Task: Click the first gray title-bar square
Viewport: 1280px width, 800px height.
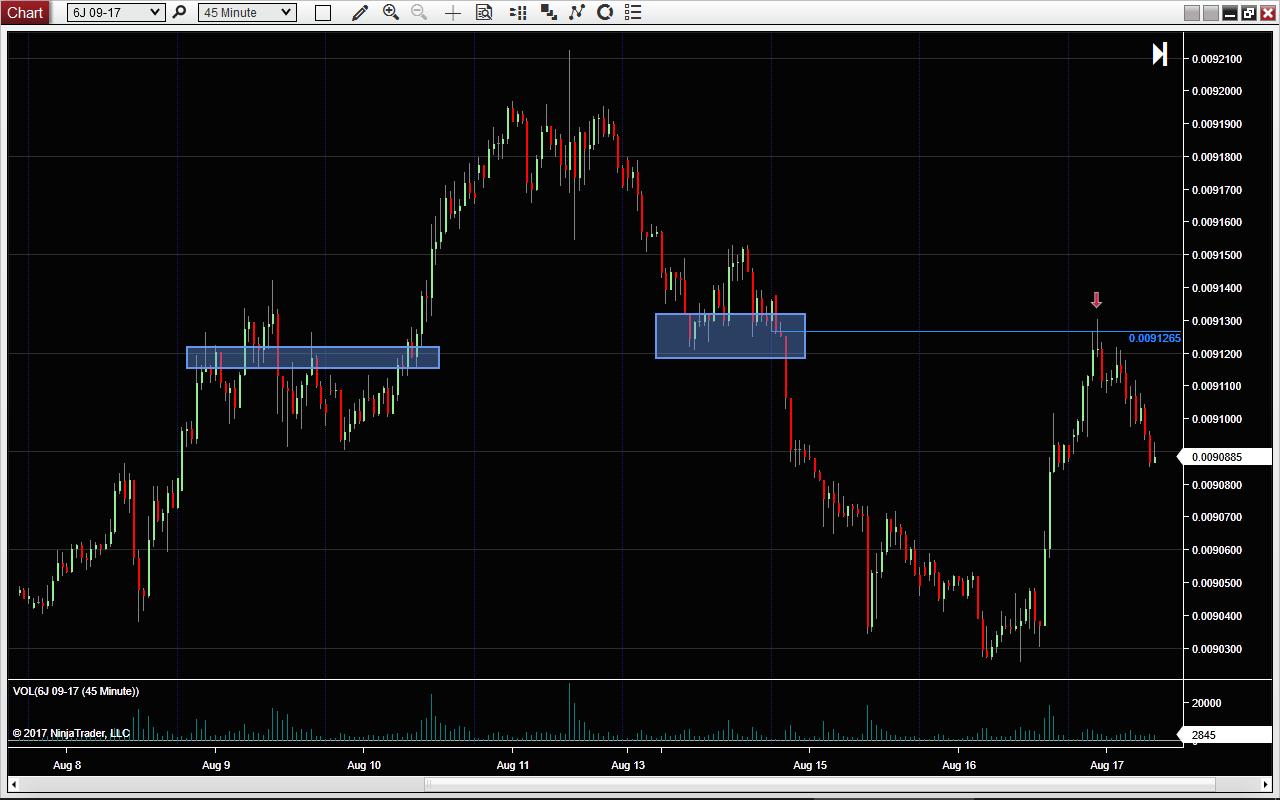Action: click(1192, 13)
